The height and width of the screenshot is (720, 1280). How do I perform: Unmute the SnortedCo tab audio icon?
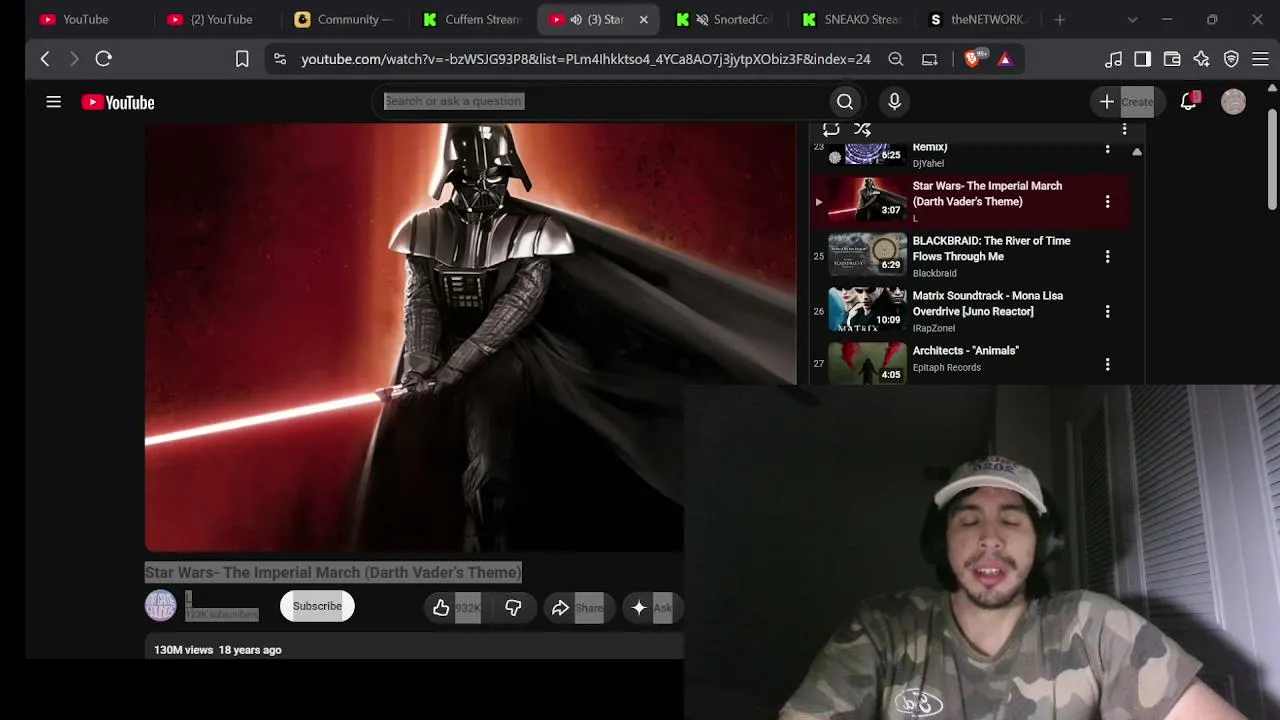pyautogui.click(x=702, y=19)
